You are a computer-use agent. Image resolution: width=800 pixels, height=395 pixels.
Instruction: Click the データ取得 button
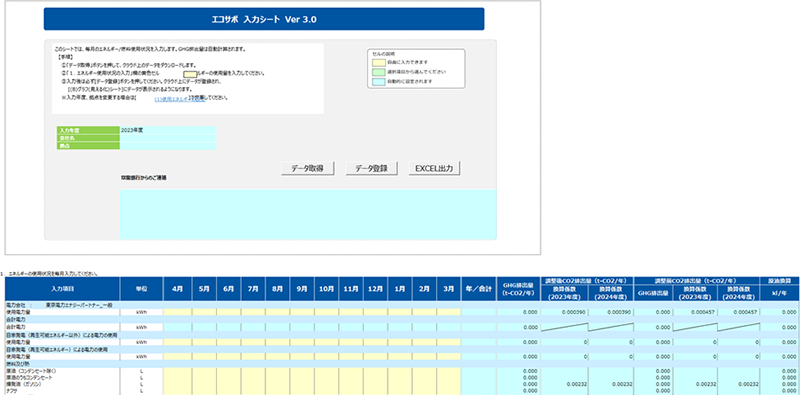coord(308,168)
